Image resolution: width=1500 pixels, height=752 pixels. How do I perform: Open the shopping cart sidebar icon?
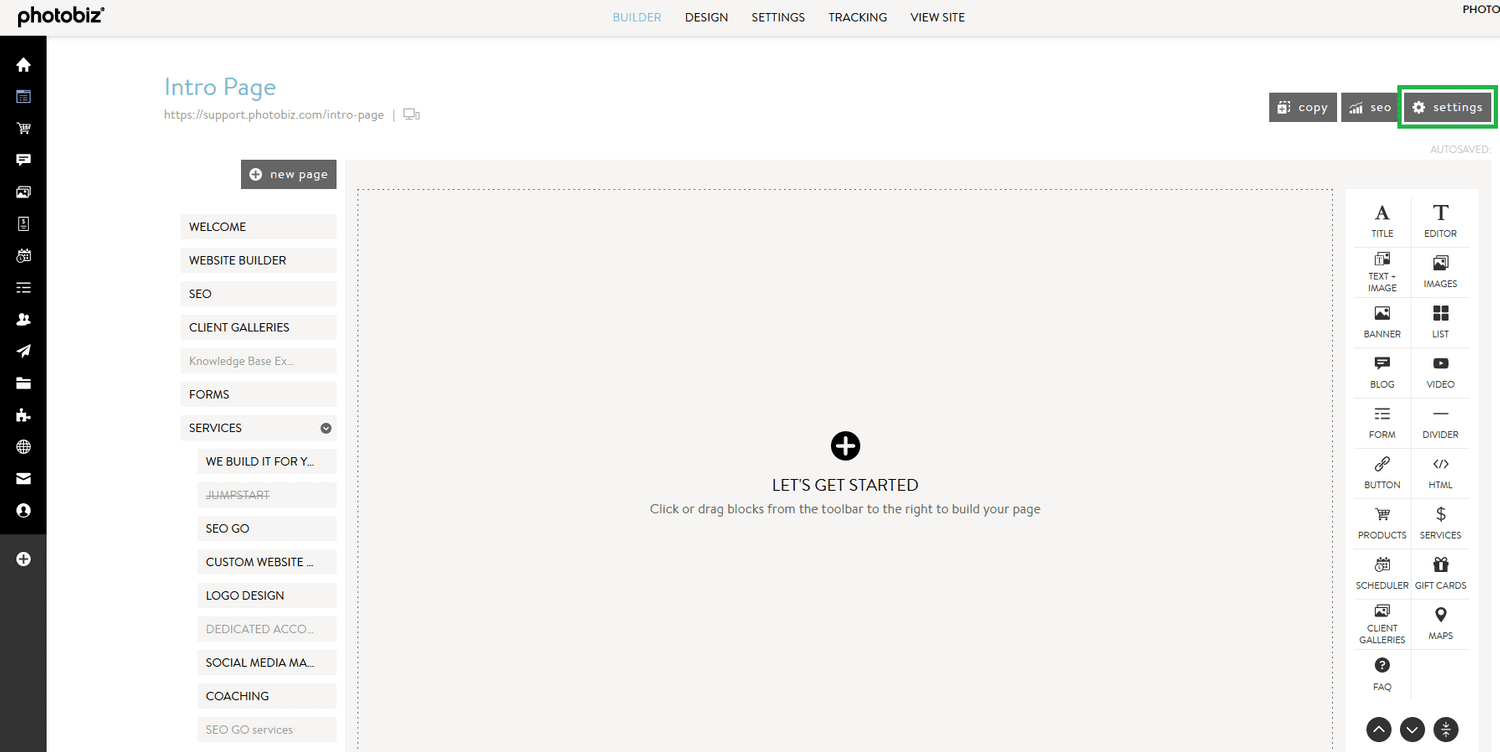[23, 128]
